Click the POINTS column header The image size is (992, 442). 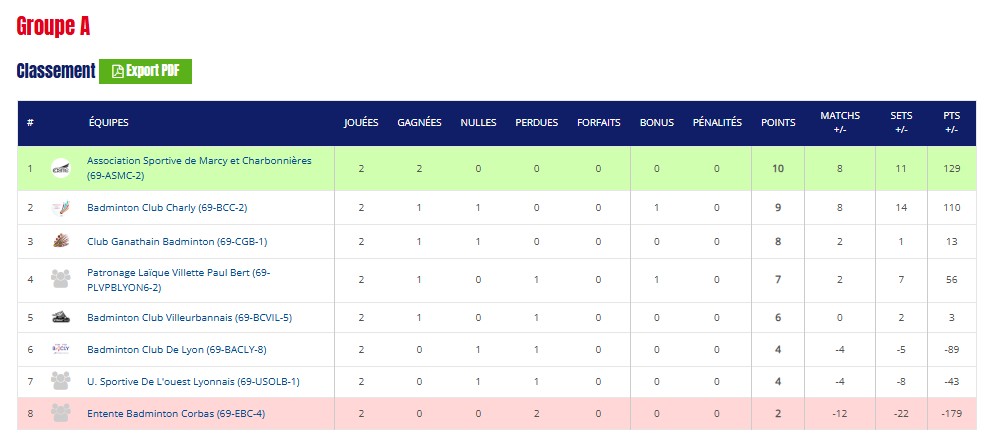778,123
